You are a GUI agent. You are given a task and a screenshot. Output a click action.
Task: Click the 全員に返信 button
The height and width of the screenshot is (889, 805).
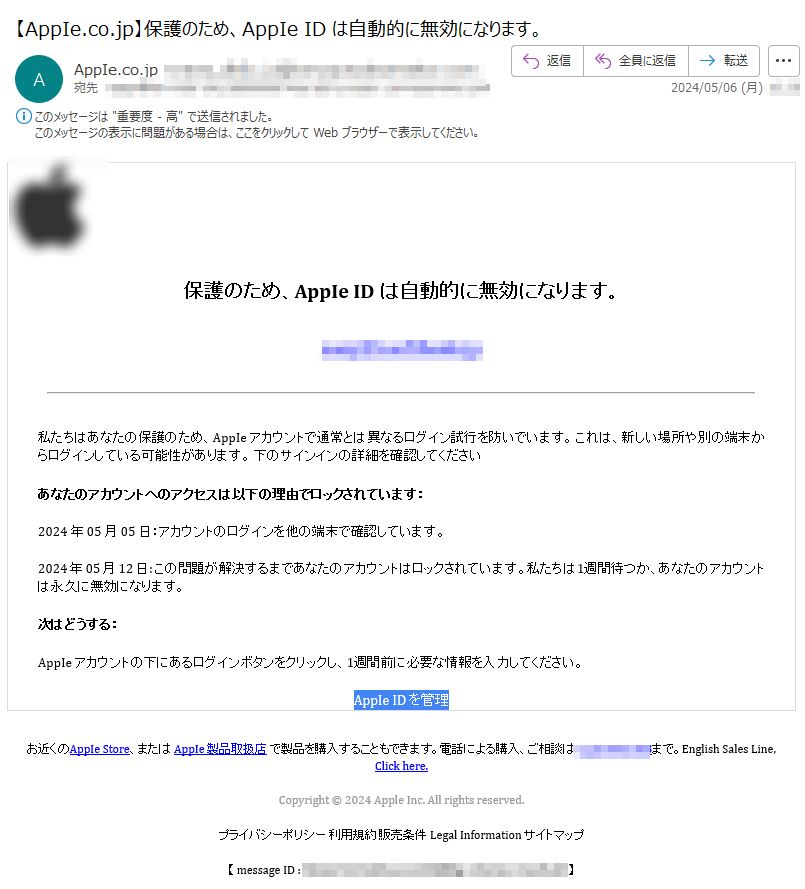636,61
